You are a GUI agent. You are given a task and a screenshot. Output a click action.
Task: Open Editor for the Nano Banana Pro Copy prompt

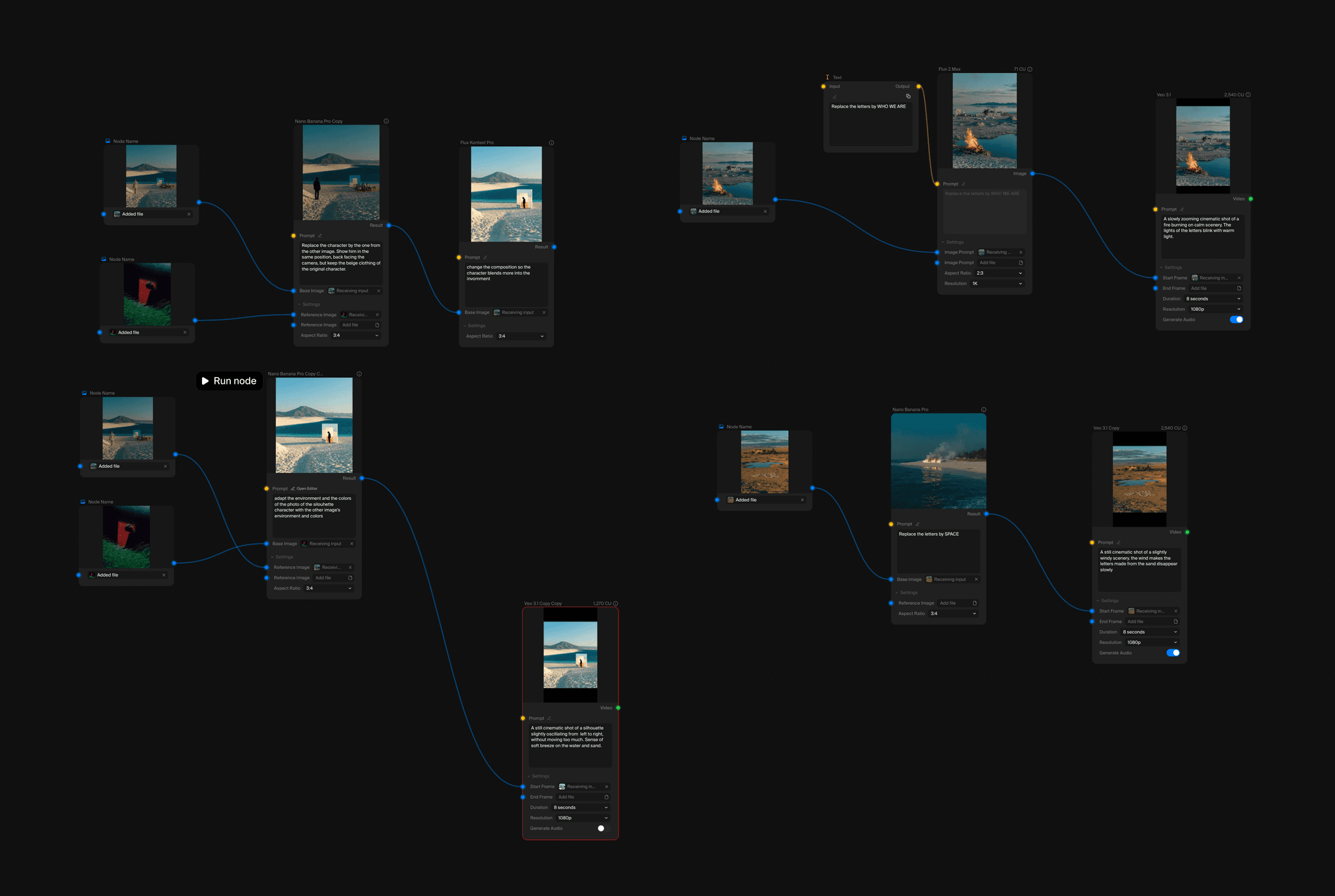(x=306, y=488)
